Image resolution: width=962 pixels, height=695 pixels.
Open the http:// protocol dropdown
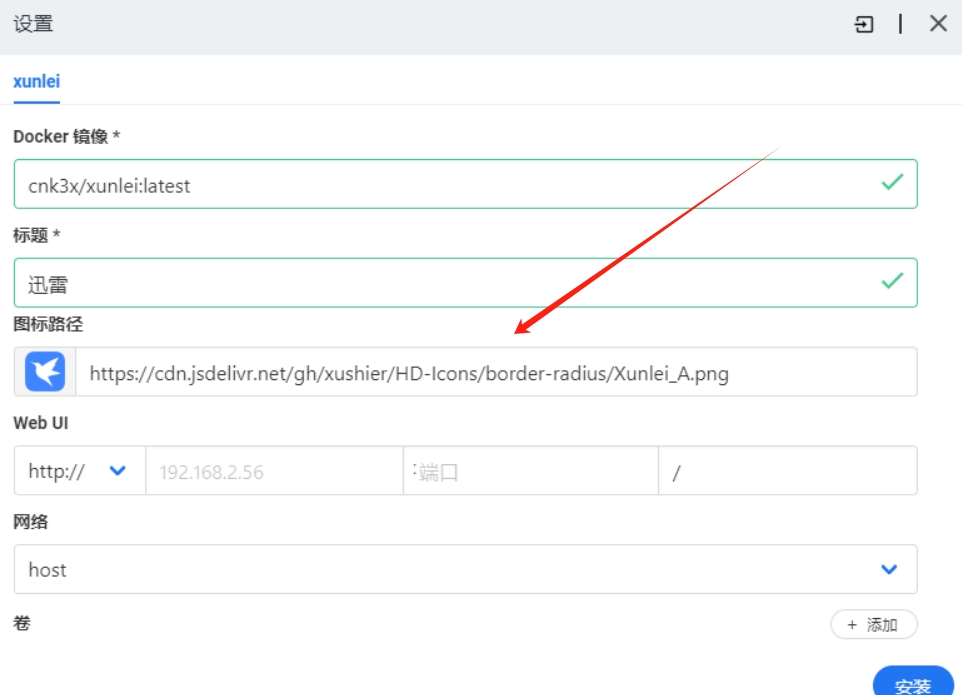pyautogui.click(x=79, y=471)
